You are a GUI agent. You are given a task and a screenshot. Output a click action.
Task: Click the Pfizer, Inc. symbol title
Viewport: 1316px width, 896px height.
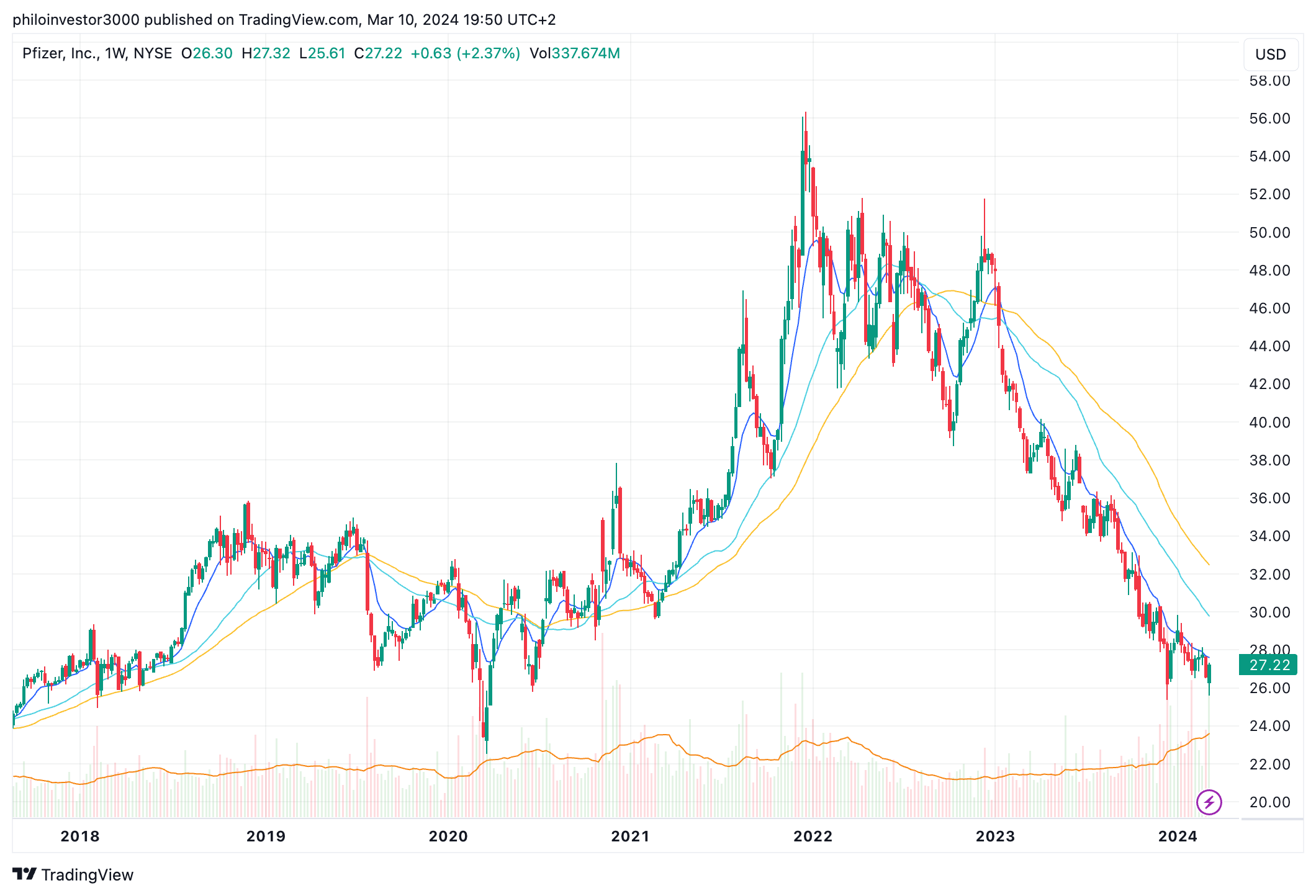pyautogui.click(x=61, y=53)
